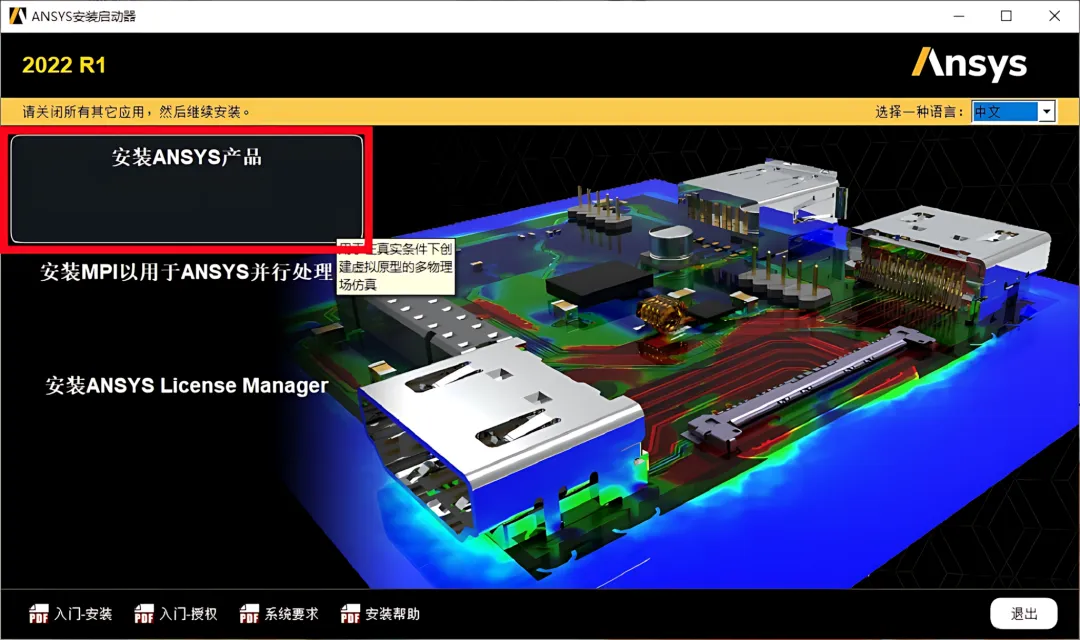Click the 2022 R1 version text
Image resolution: width=1080 pixels, height=640 pixels.
[64, 65]
